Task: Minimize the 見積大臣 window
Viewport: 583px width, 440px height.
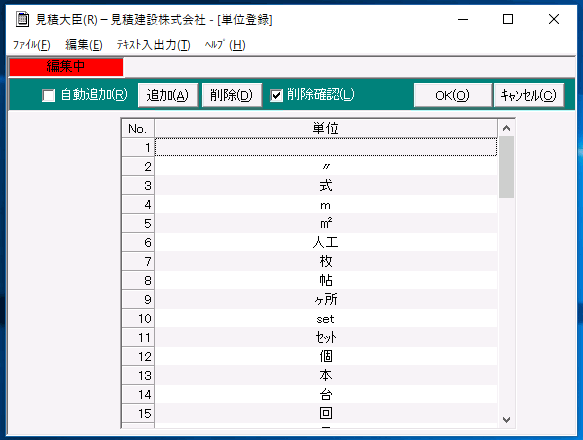Action: (463, 19)
